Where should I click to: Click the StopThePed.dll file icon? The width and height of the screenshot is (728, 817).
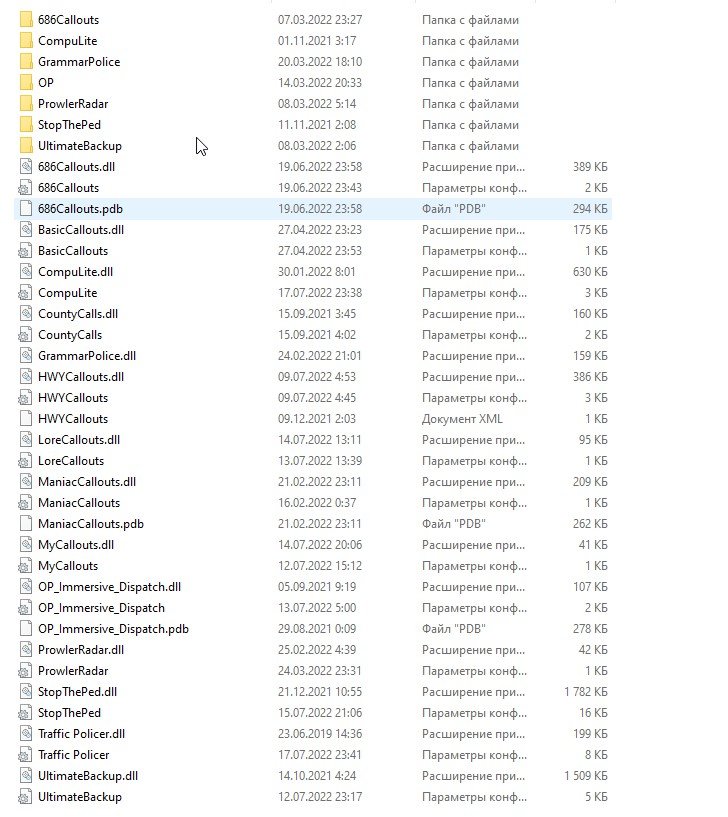(x=26, y=691)
